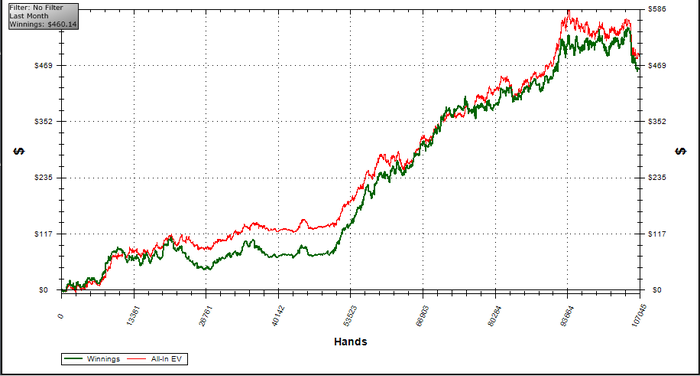This screenshot has height=376, width=700.
Task: Click the '13381' x-axis tick label
Action: coord(133,315)
